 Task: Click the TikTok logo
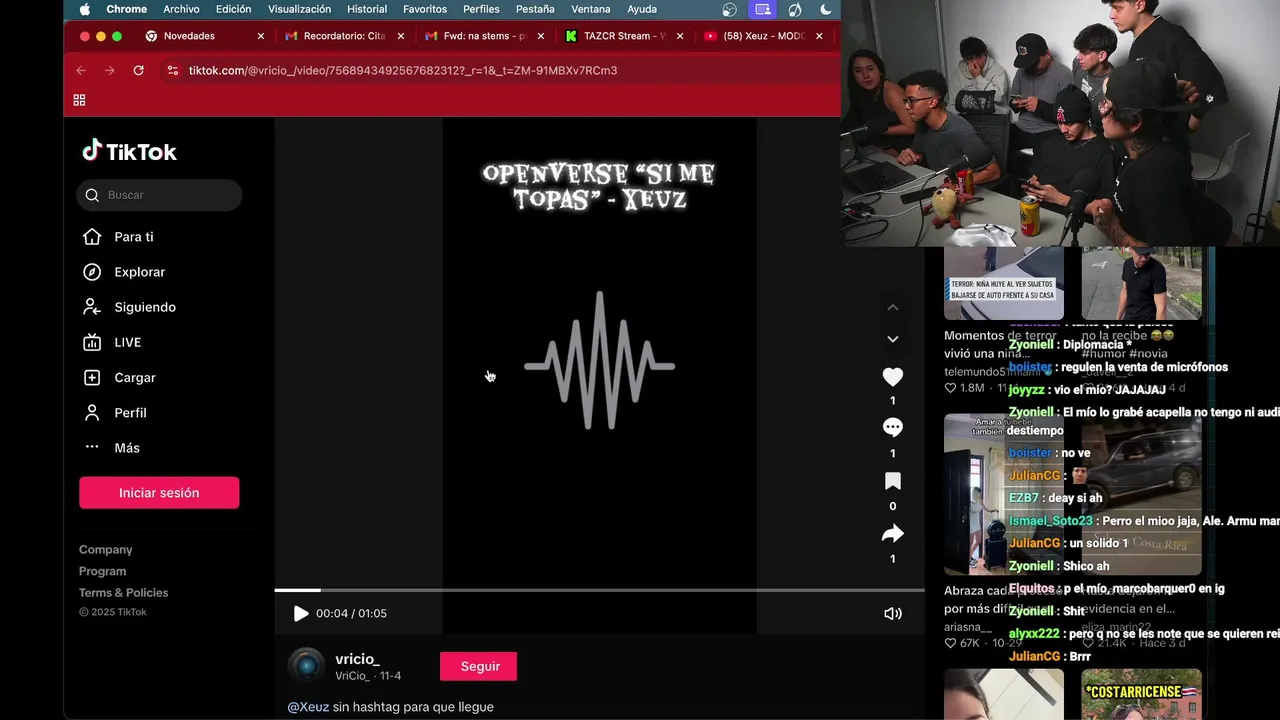[x=129, y=151]
